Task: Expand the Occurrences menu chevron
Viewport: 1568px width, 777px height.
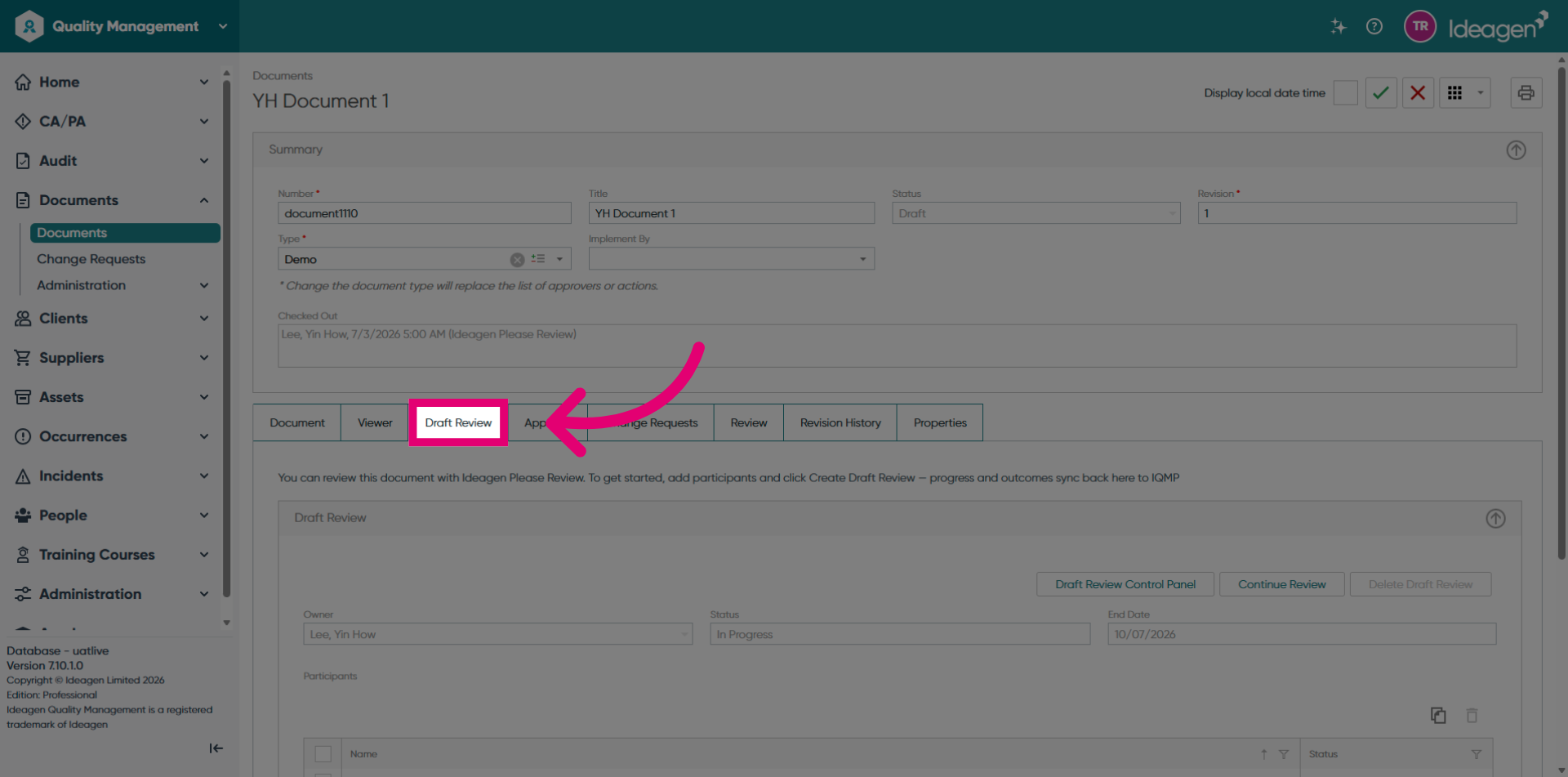Action: (204, 436)
